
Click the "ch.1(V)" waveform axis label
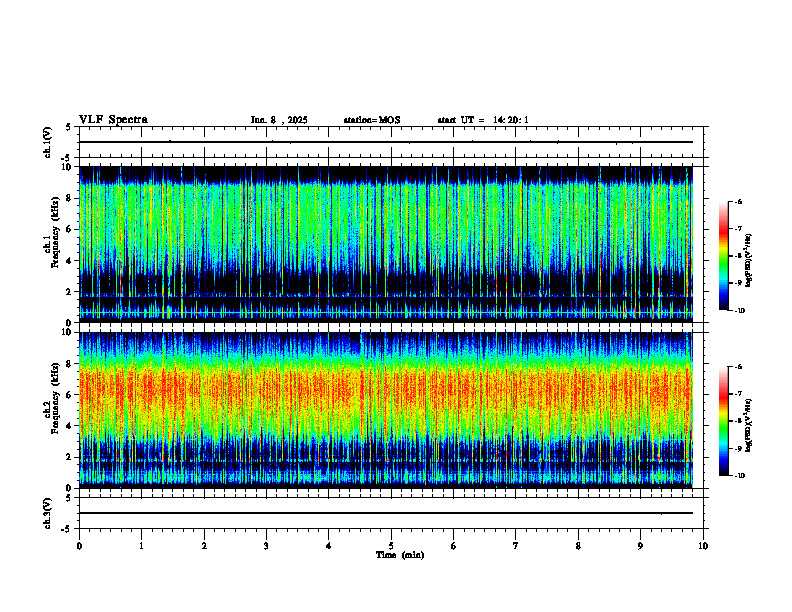pyautogui.click(x=47, y=142)
